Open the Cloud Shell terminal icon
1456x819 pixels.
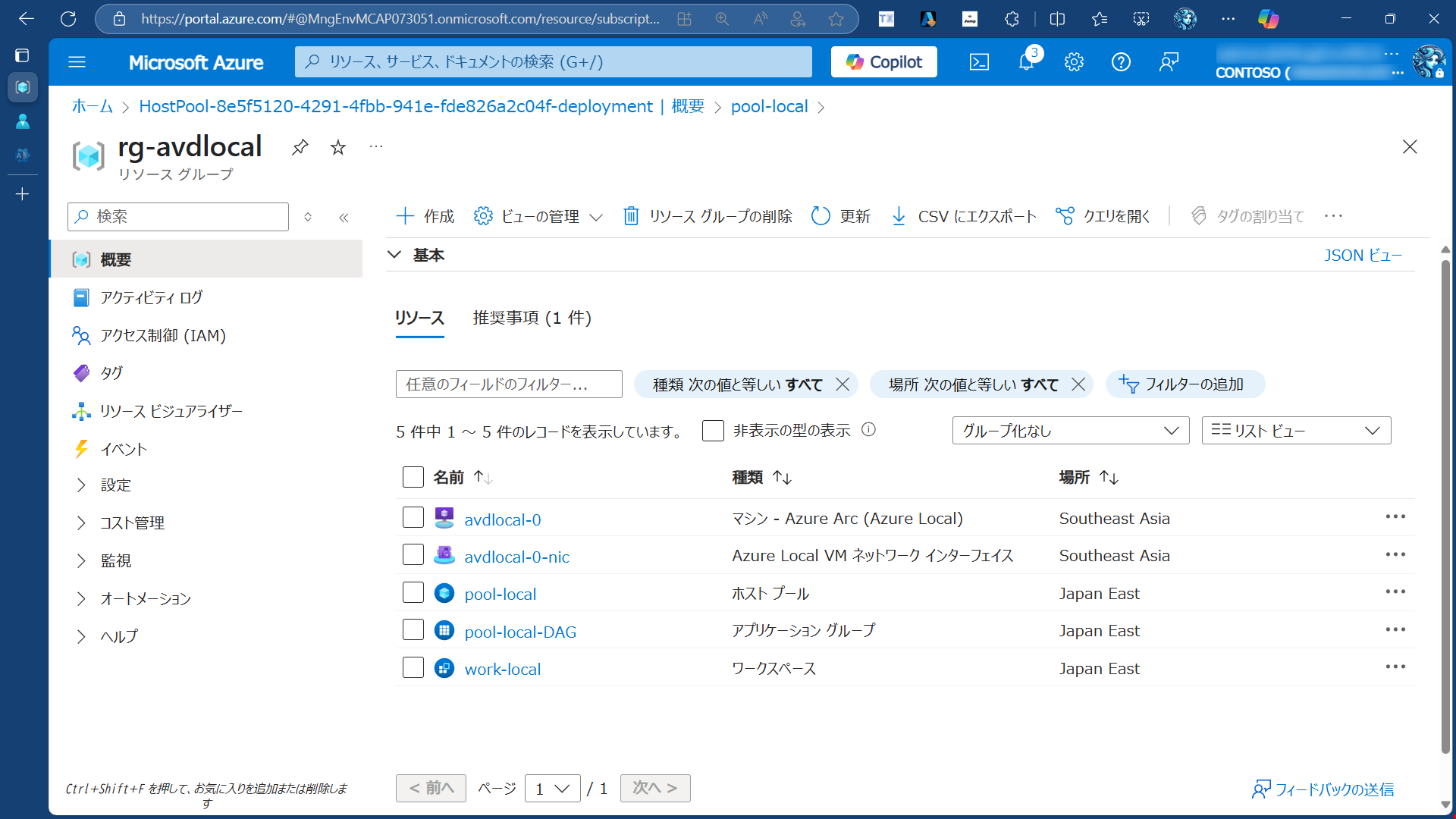pyautogui.click(x=979, y=62)
